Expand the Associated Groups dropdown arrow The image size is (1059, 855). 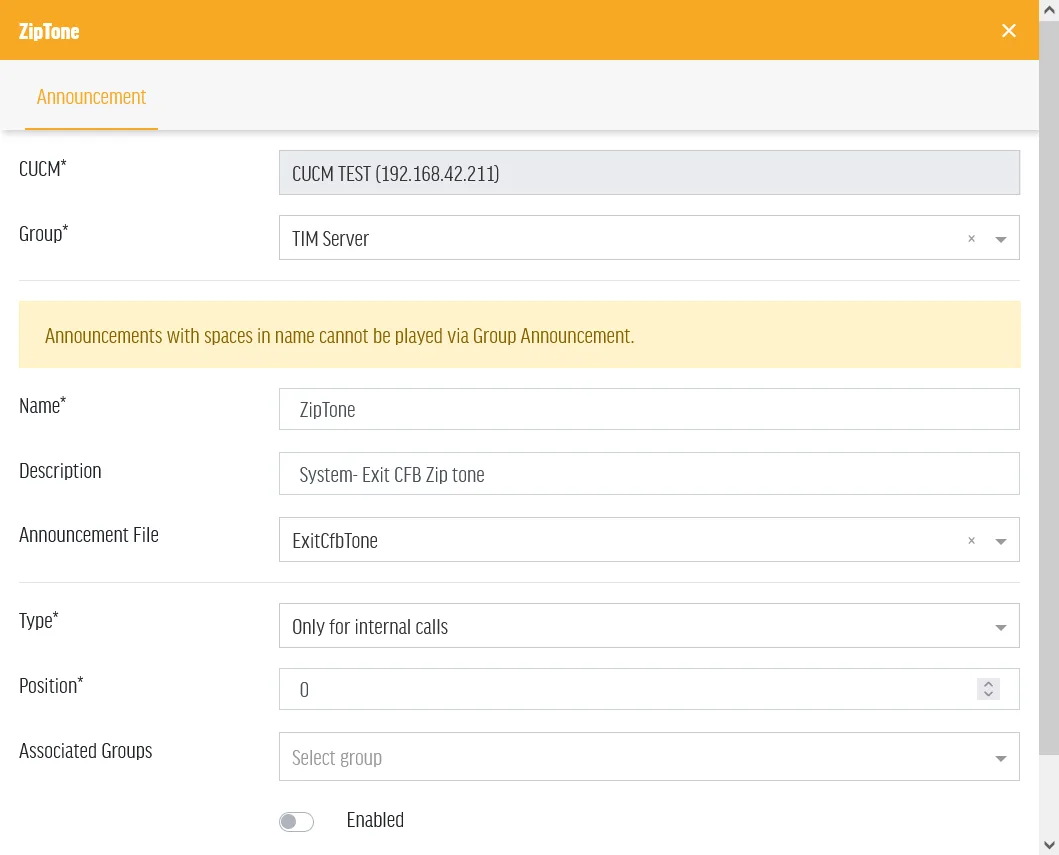click(x=1001, y=758)
